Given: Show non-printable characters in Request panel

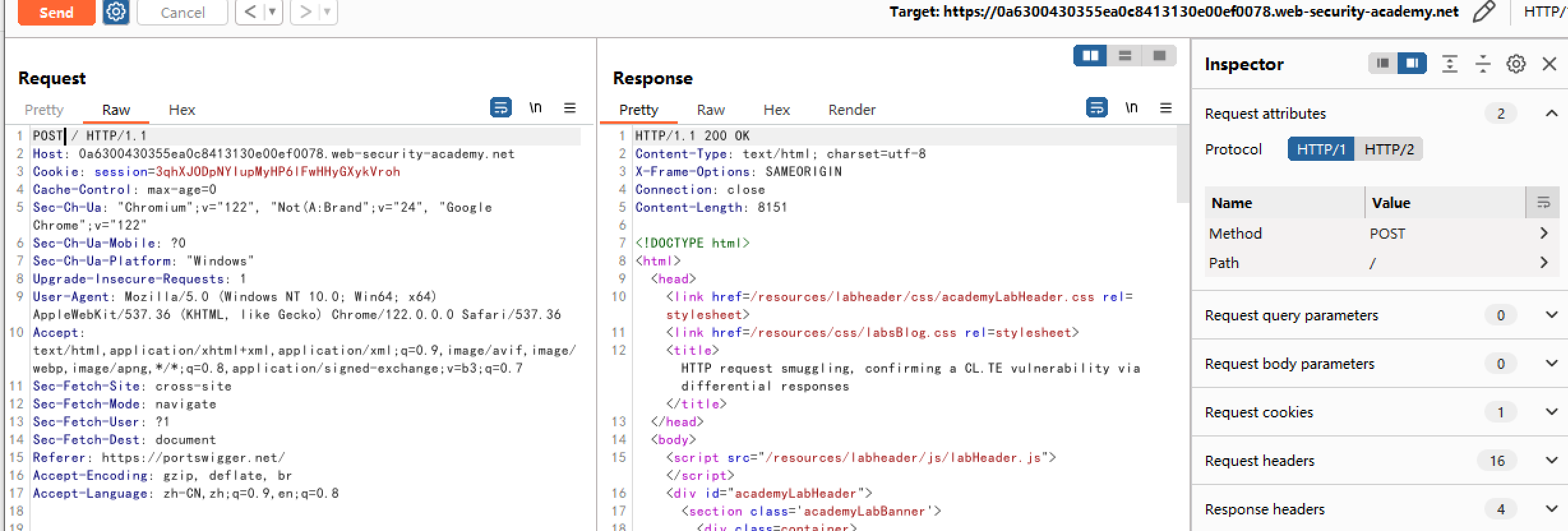Looking at the screenshot, I should click(x=535, y=108).
